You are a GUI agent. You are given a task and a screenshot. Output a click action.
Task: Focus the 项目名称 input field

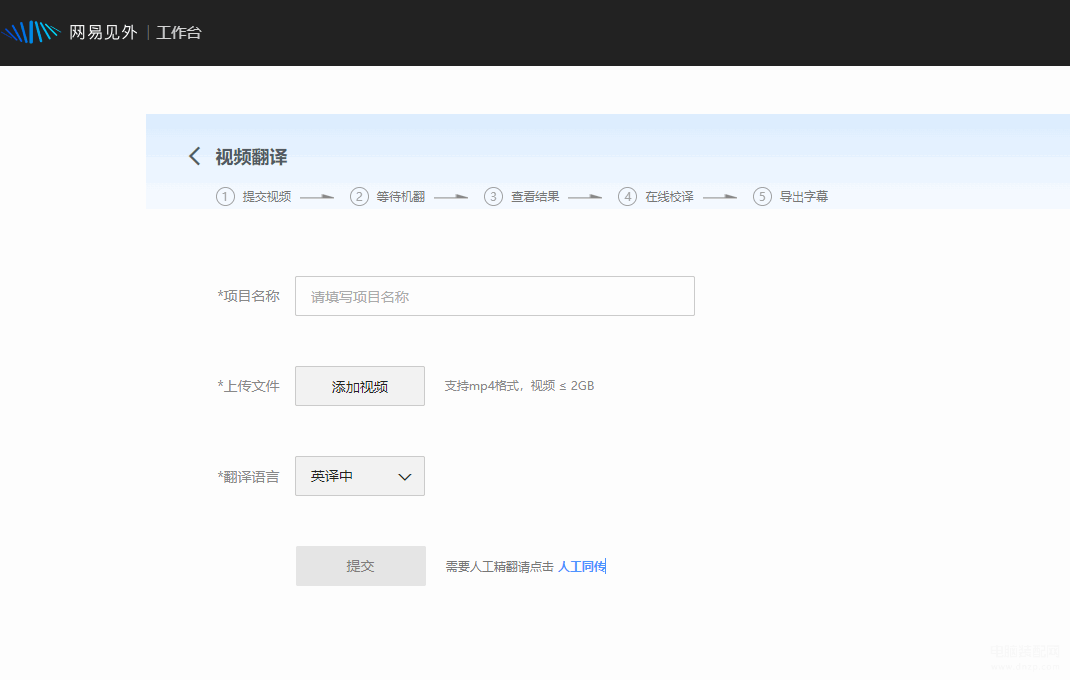click(495, 296)
